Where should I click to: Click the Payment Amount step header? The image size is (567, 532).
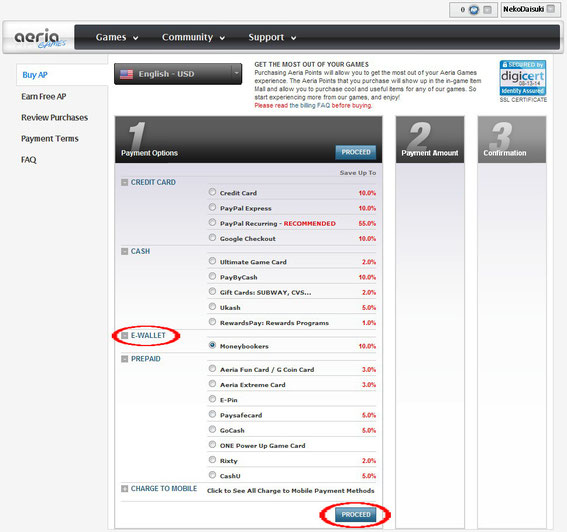(430, 140)
